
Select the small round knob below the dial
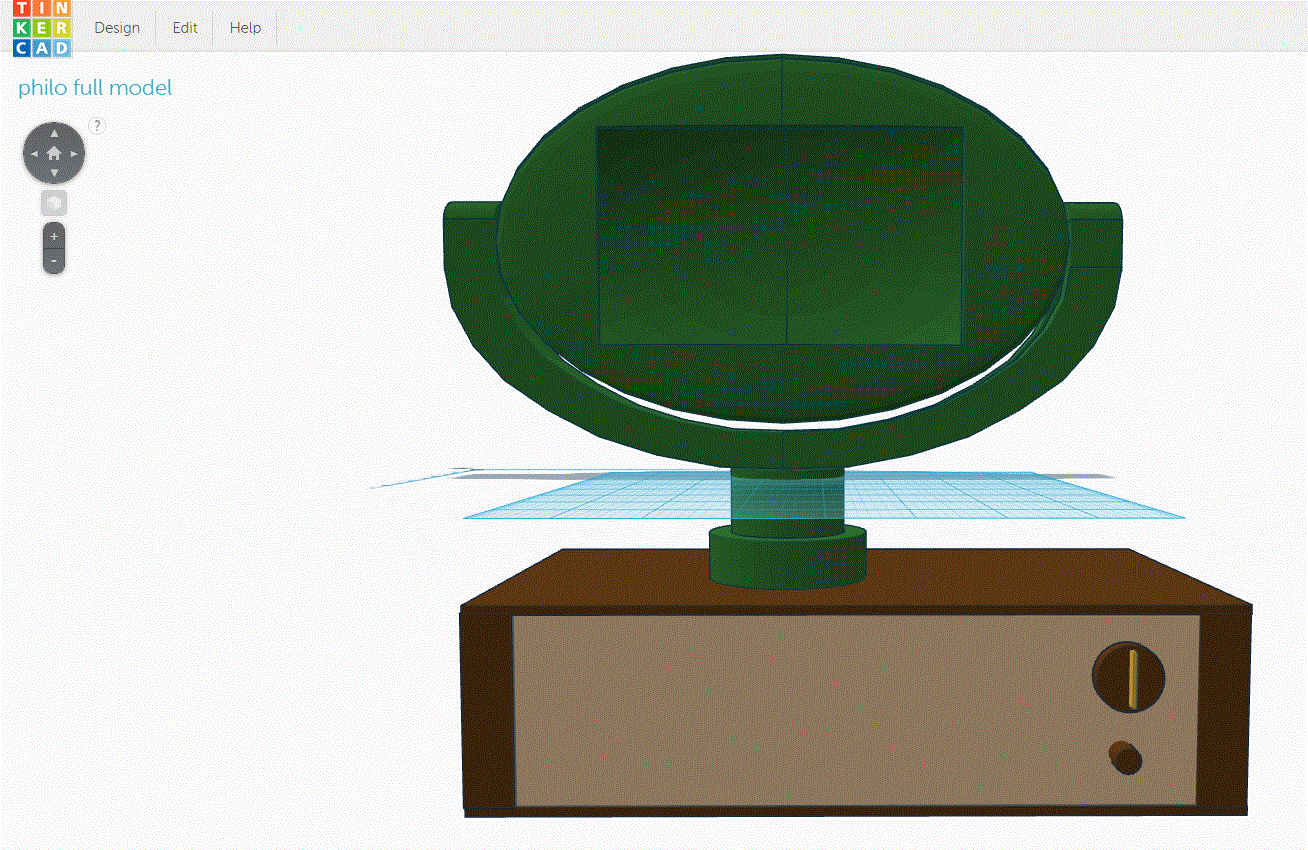click(1126, 757)
